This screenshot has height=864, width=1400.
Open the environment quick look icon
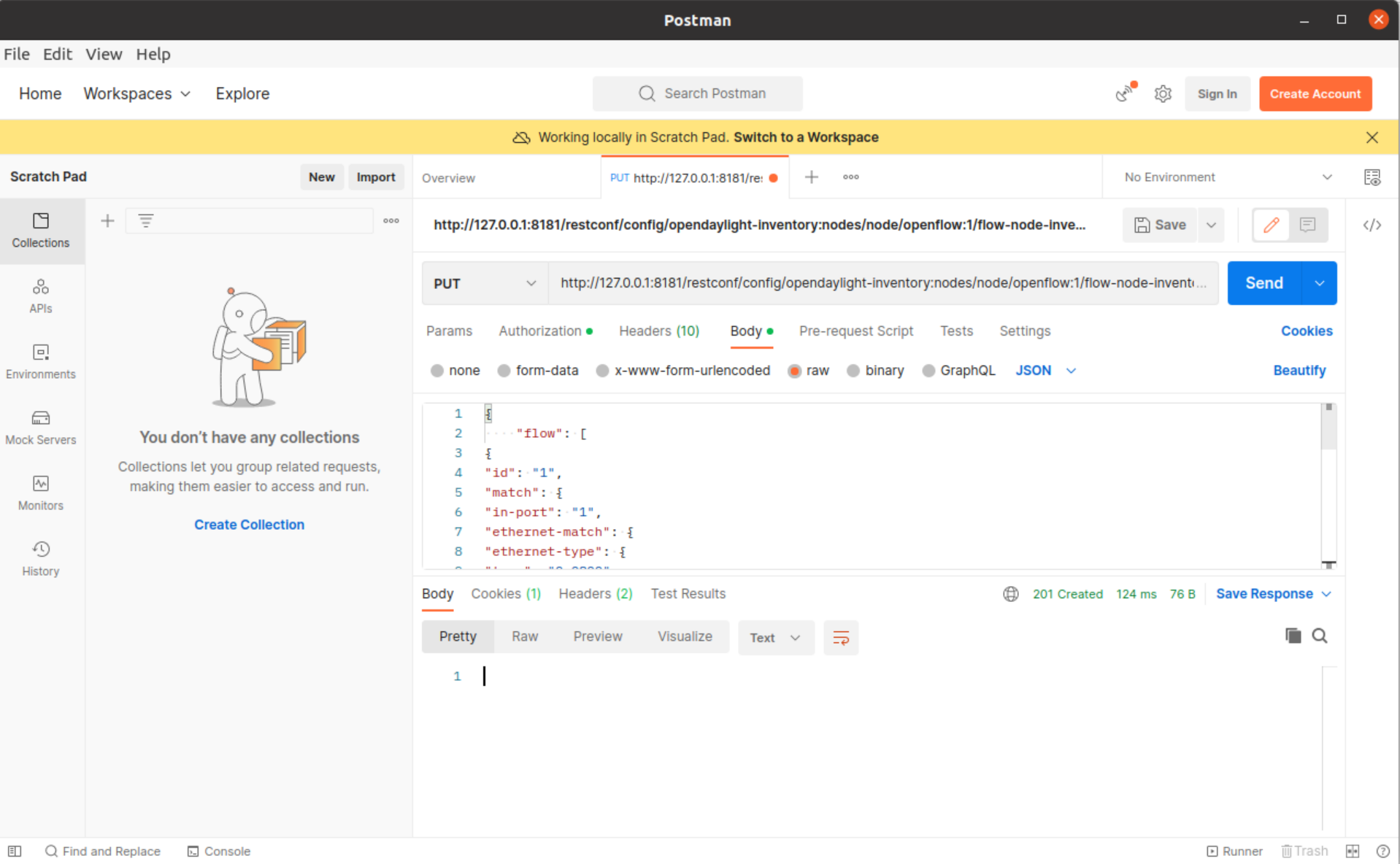[x=1372, y=177]
